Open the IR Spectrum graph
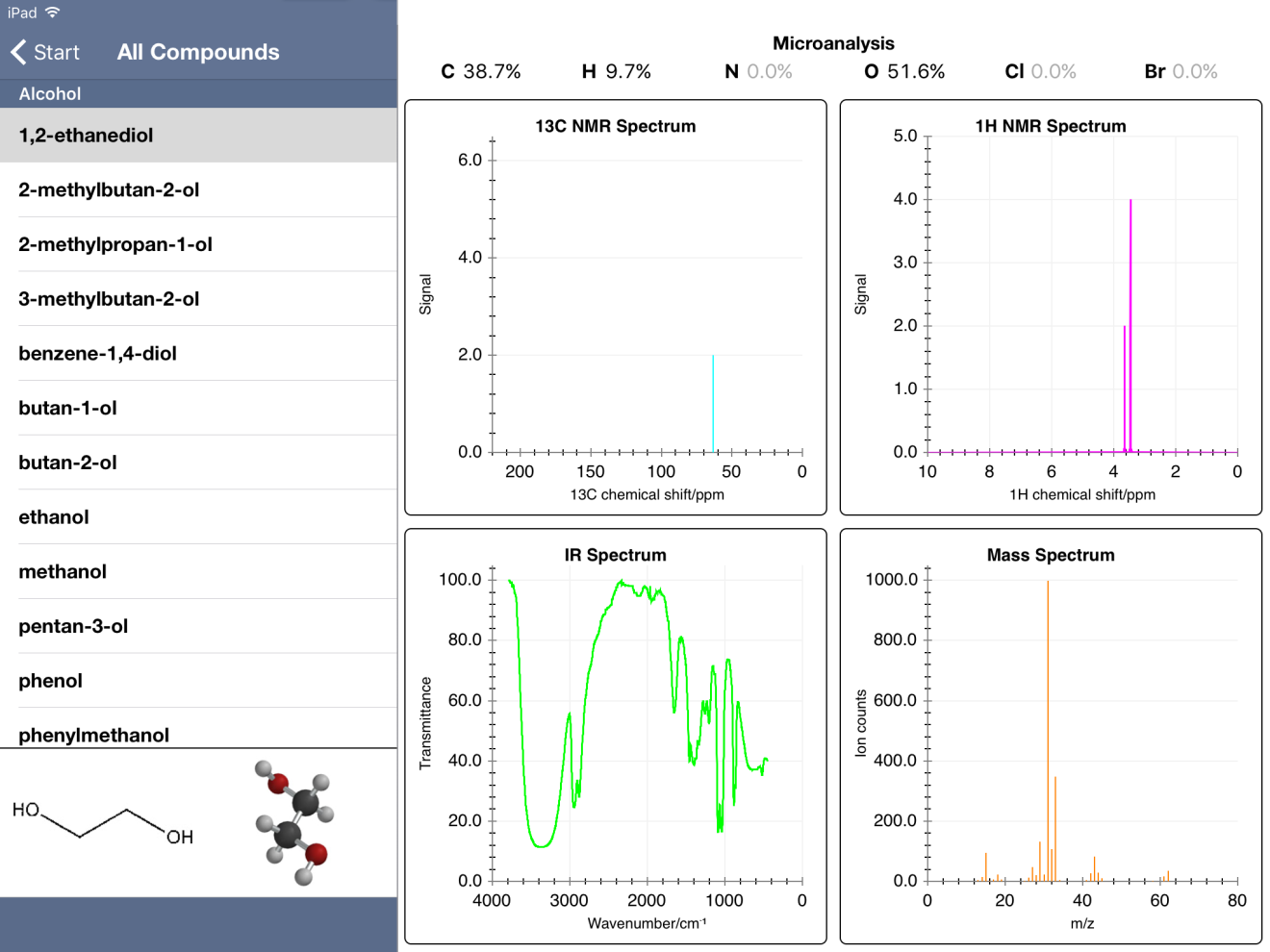The height and width of the screenshot is (952, 1270). (616, 737)
